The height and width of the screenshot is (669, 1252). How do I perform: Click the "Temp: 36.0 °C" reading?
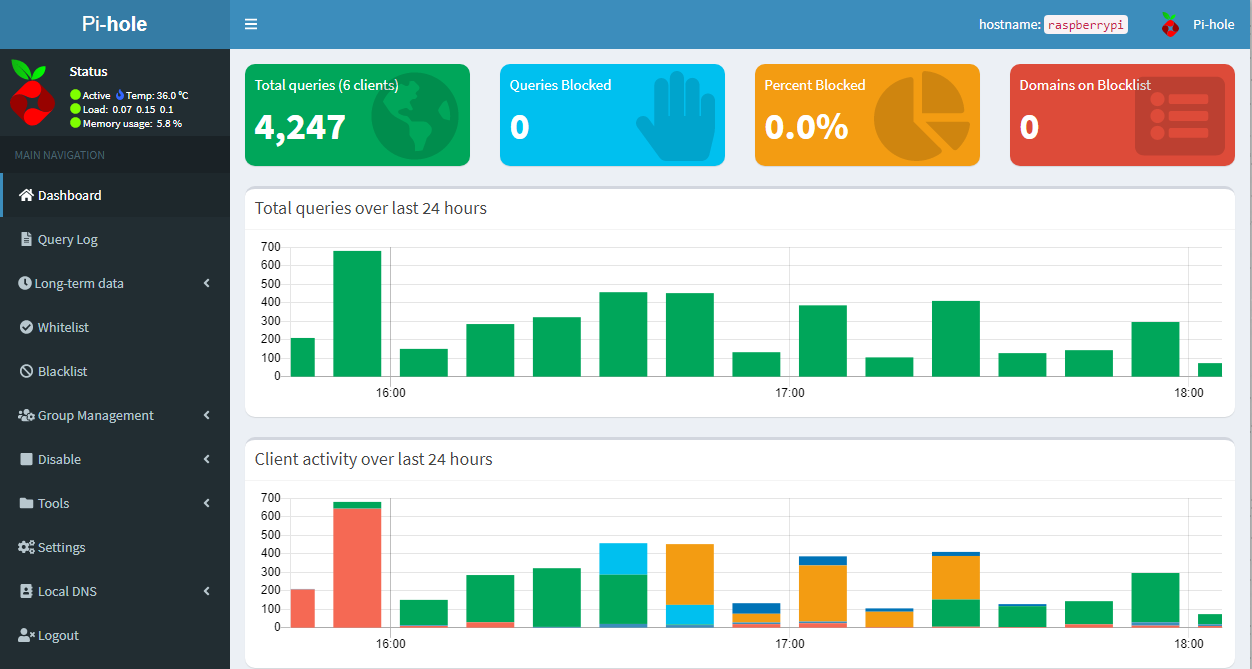pyautogui.click(x=157, y=95)
